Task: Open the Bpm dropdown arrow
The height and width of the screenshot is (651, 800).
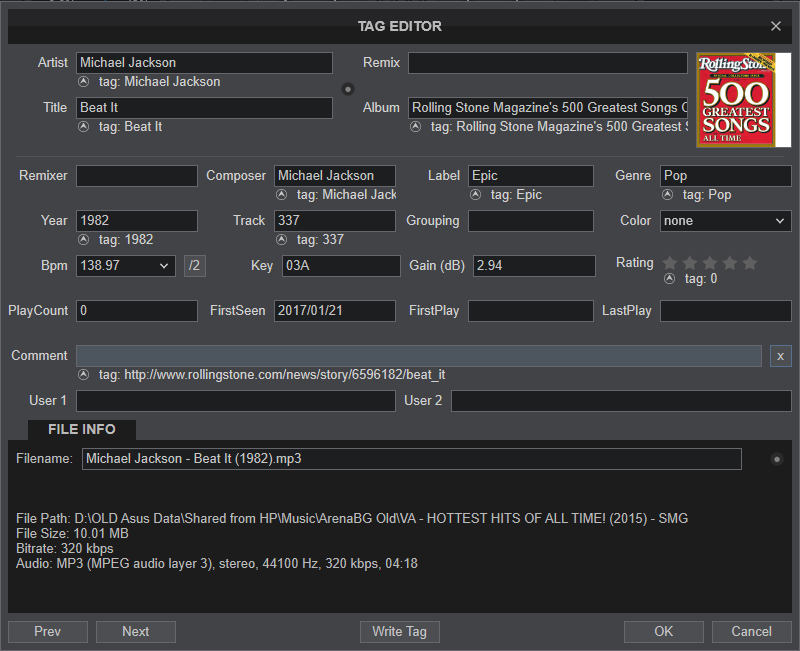Action: [x=164, y=266]
